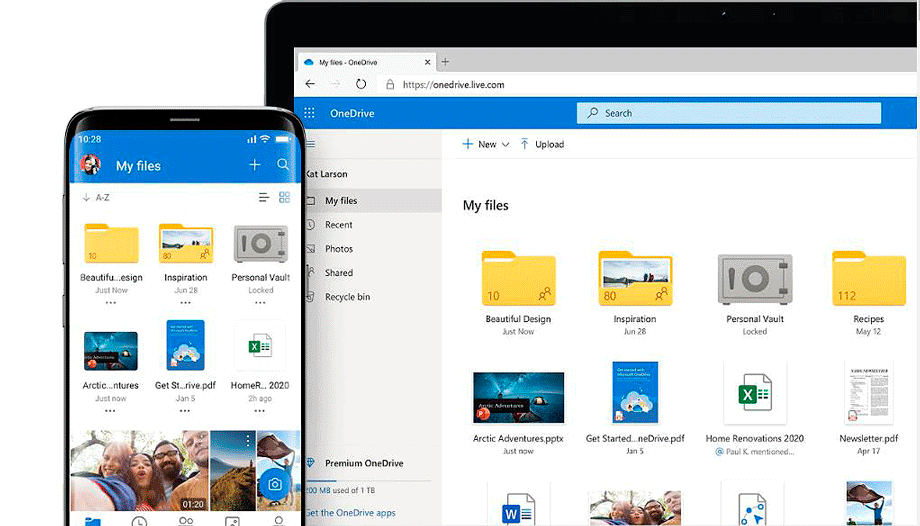Click the browser back arrow
Viewport: 920px width, 526px height.
click(x=310, y=84)
